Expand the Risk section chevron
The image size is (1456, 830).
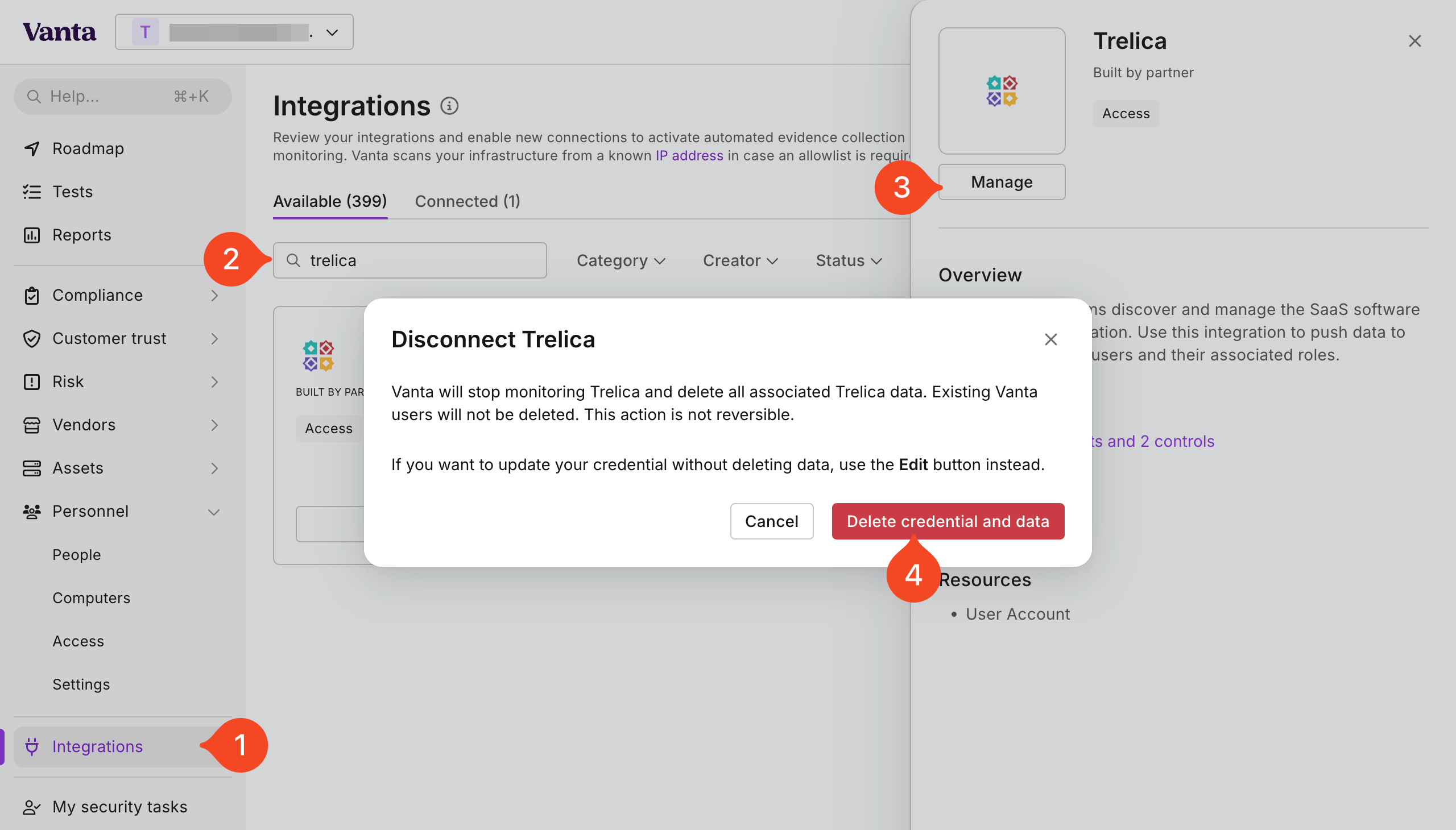[214, 382]
